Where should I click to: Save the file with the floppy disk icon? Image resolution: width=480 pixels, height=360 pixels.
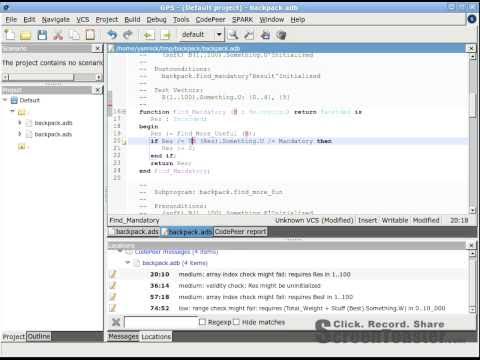[x=42, y=35]
